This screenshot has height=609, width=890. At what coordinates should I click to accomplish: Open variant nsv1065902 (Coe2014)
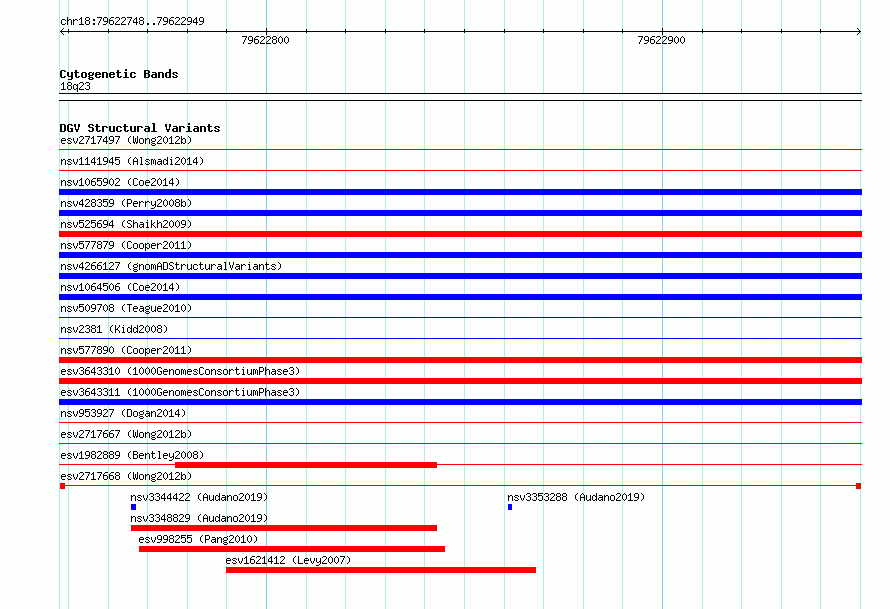tap(120, 182)
